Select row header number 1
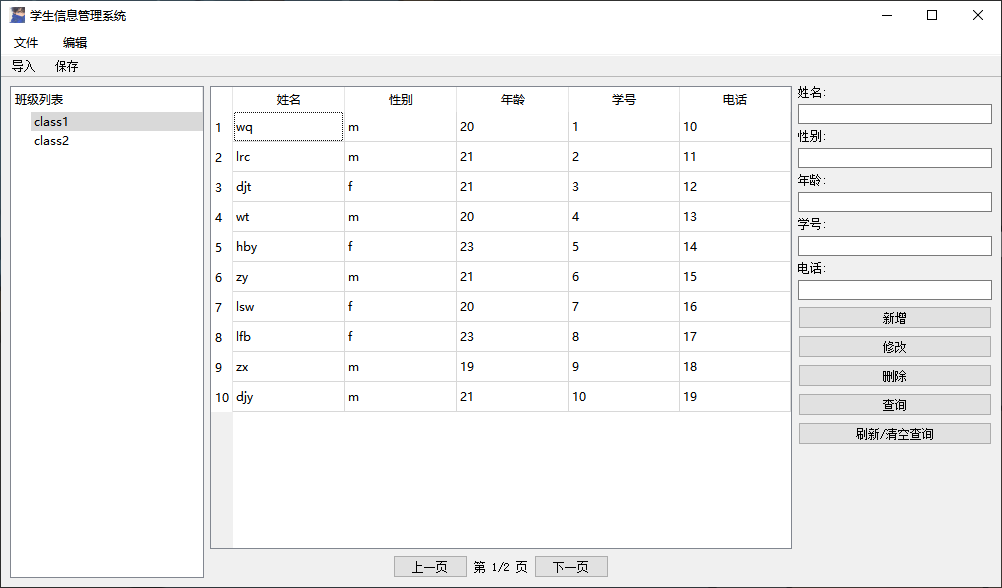Screen dimensions: 1002x588 tap(222, 127)
